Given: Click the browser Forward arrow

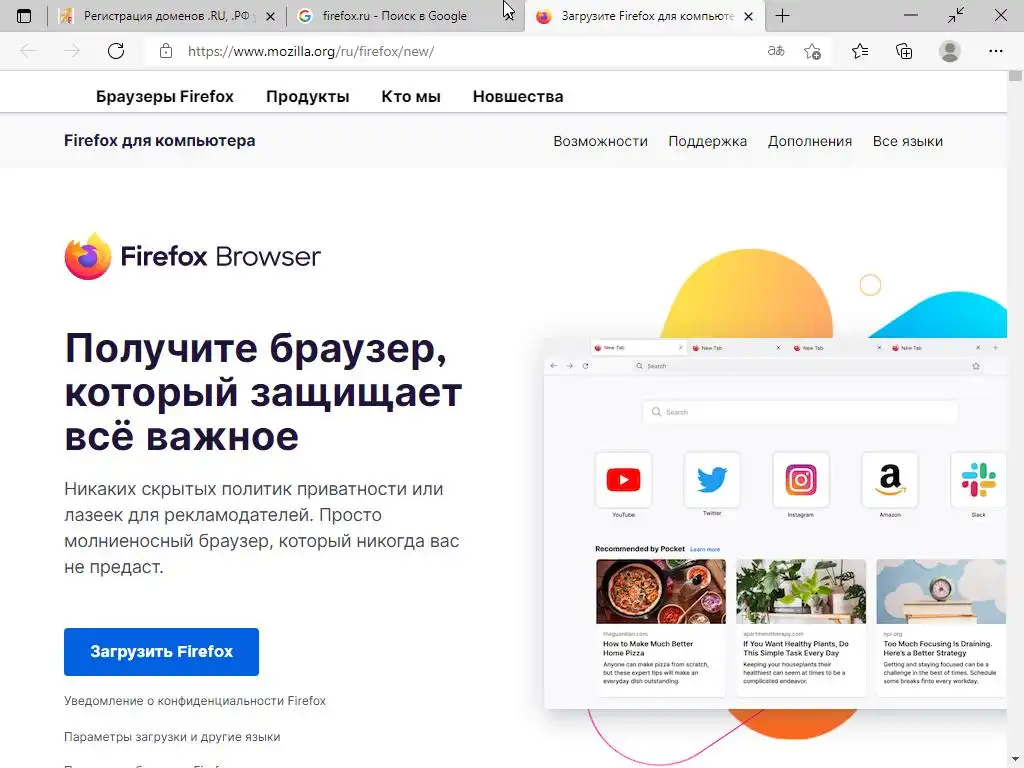Looking at the screenshot, I should [x=72, y=51].
